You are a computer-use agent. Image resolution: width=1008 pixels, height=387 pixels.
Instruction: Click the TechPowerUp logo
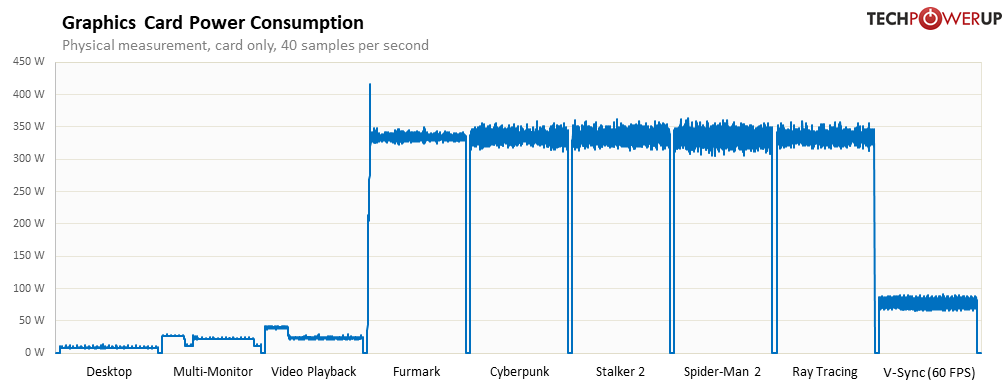coord(933,19)
